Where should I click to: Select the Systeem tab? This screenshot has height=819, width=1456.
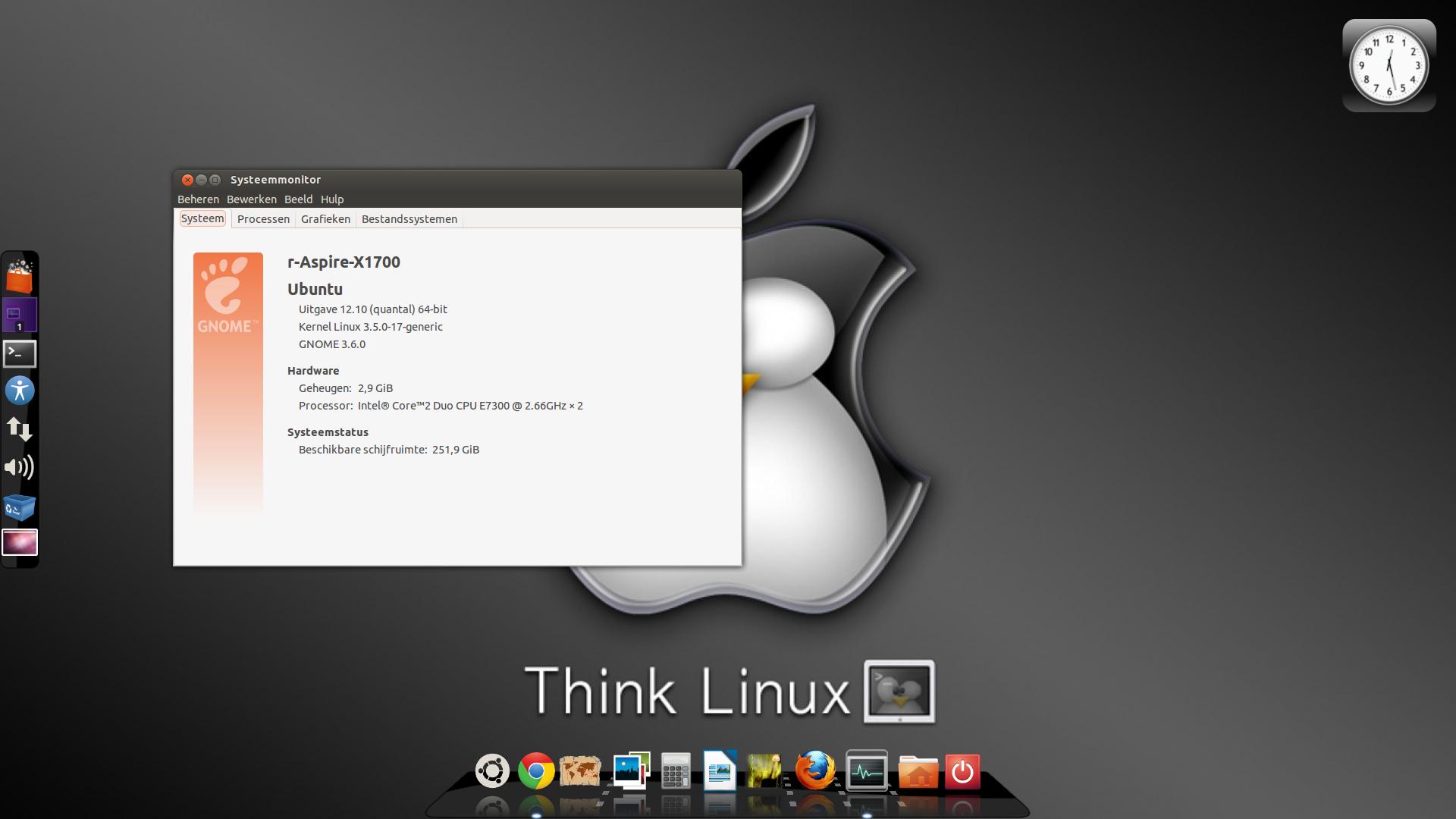(202, 218)
